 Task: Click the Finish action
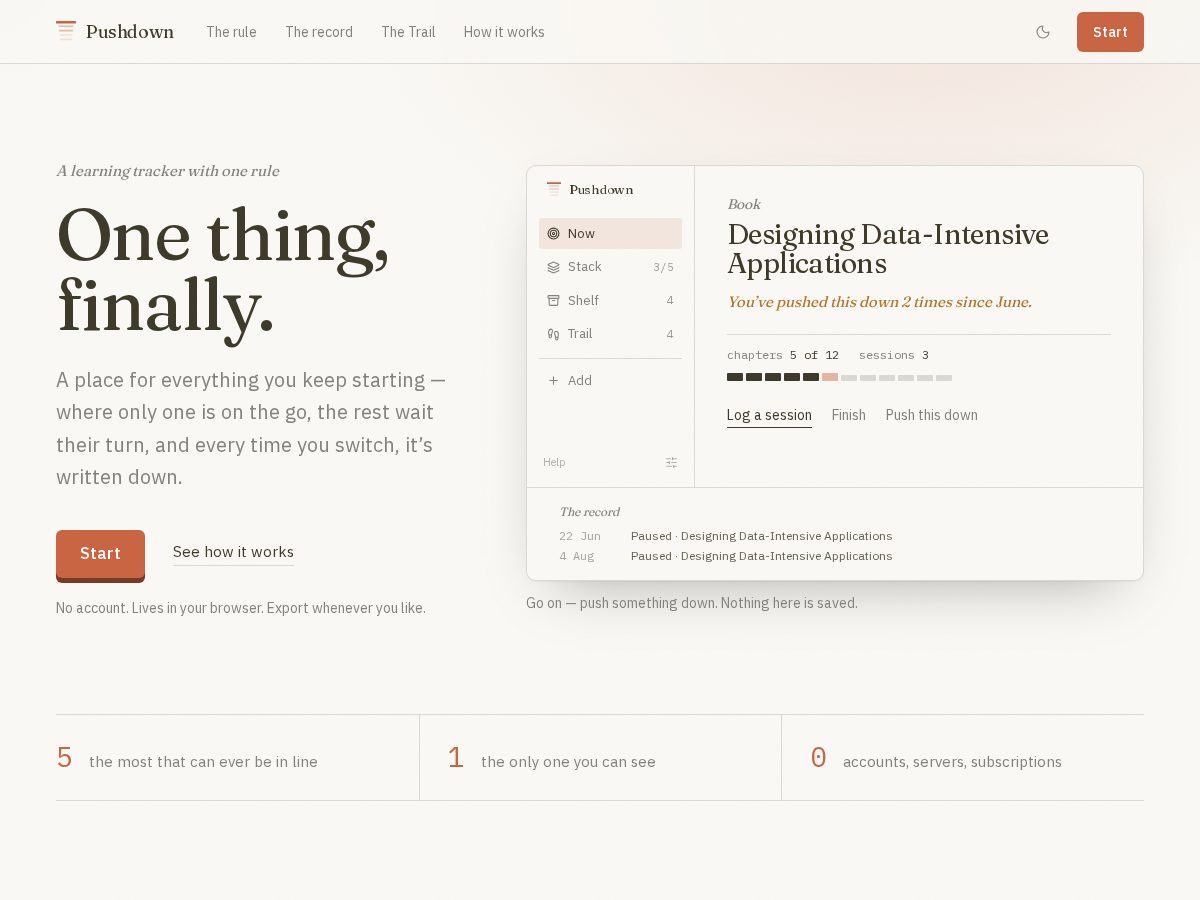(x=848, y=415)
